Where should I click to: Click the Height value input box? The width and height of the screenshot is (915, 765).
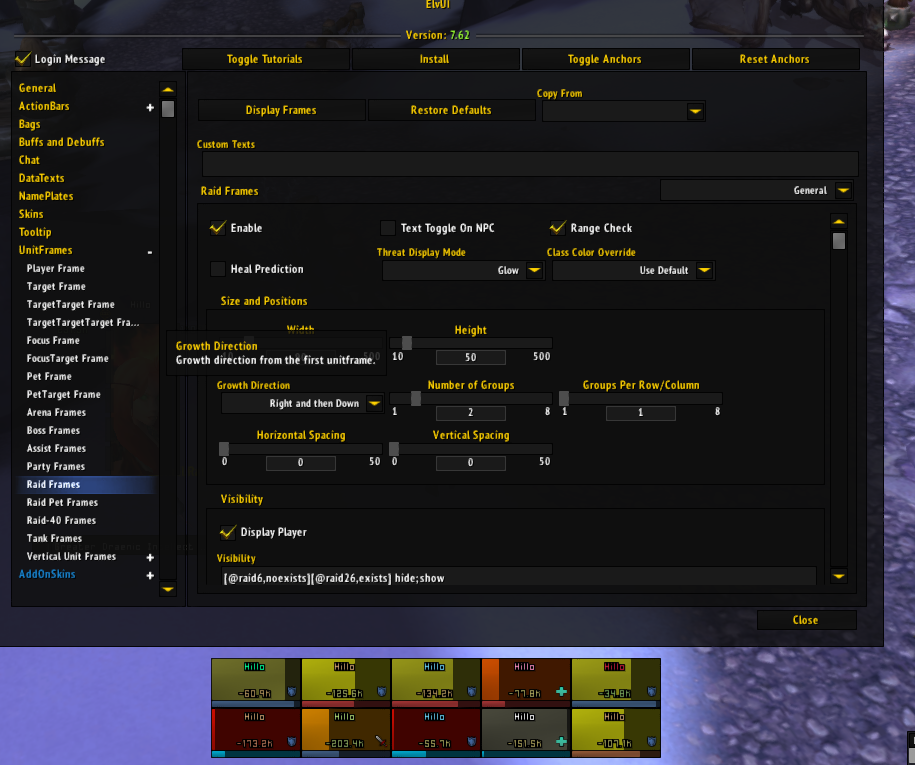(470, 357)
